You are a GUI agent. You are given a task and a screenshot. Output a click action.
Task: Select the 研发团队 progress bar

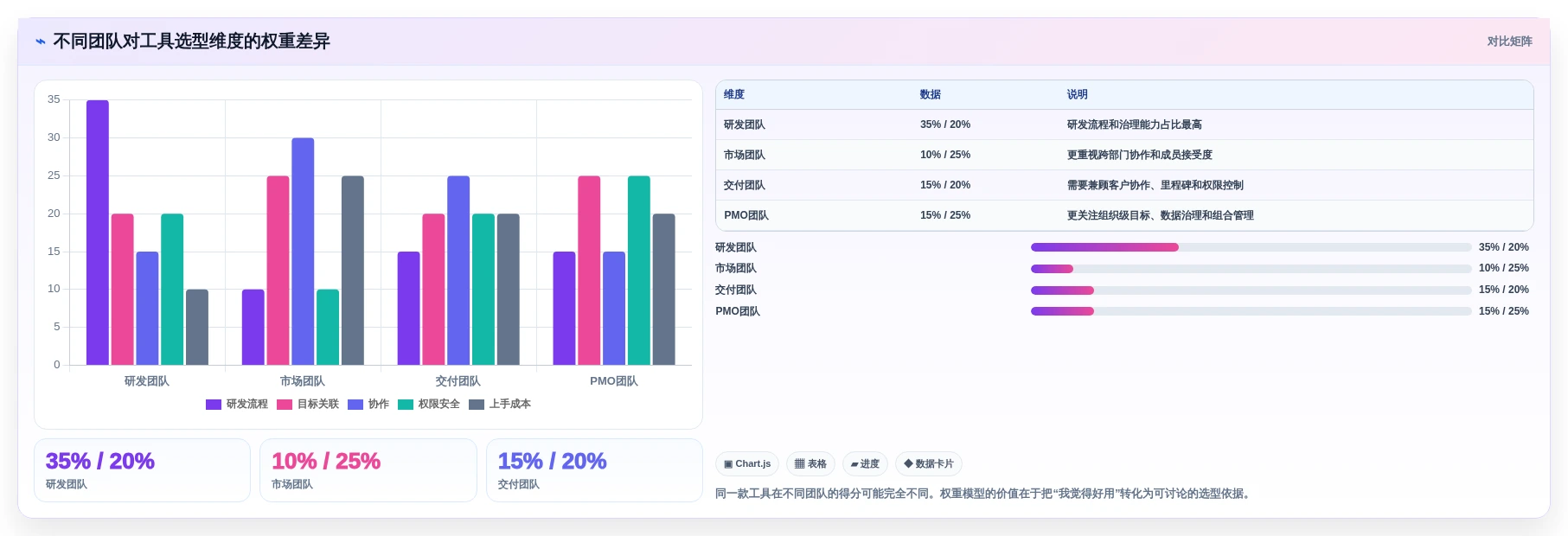coord(1251,247)
